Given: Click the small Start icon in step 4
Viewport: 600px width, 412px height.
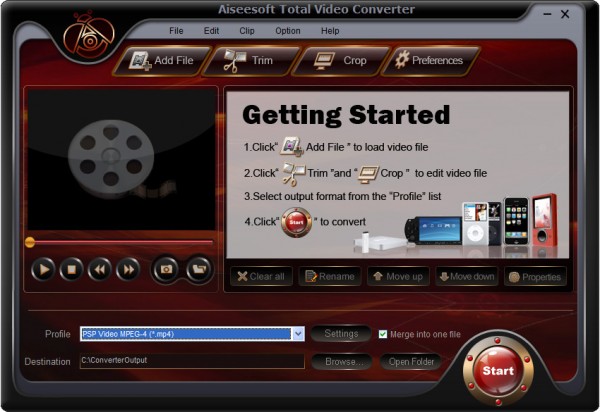Looking at the screenshot, I should (297, 222).
